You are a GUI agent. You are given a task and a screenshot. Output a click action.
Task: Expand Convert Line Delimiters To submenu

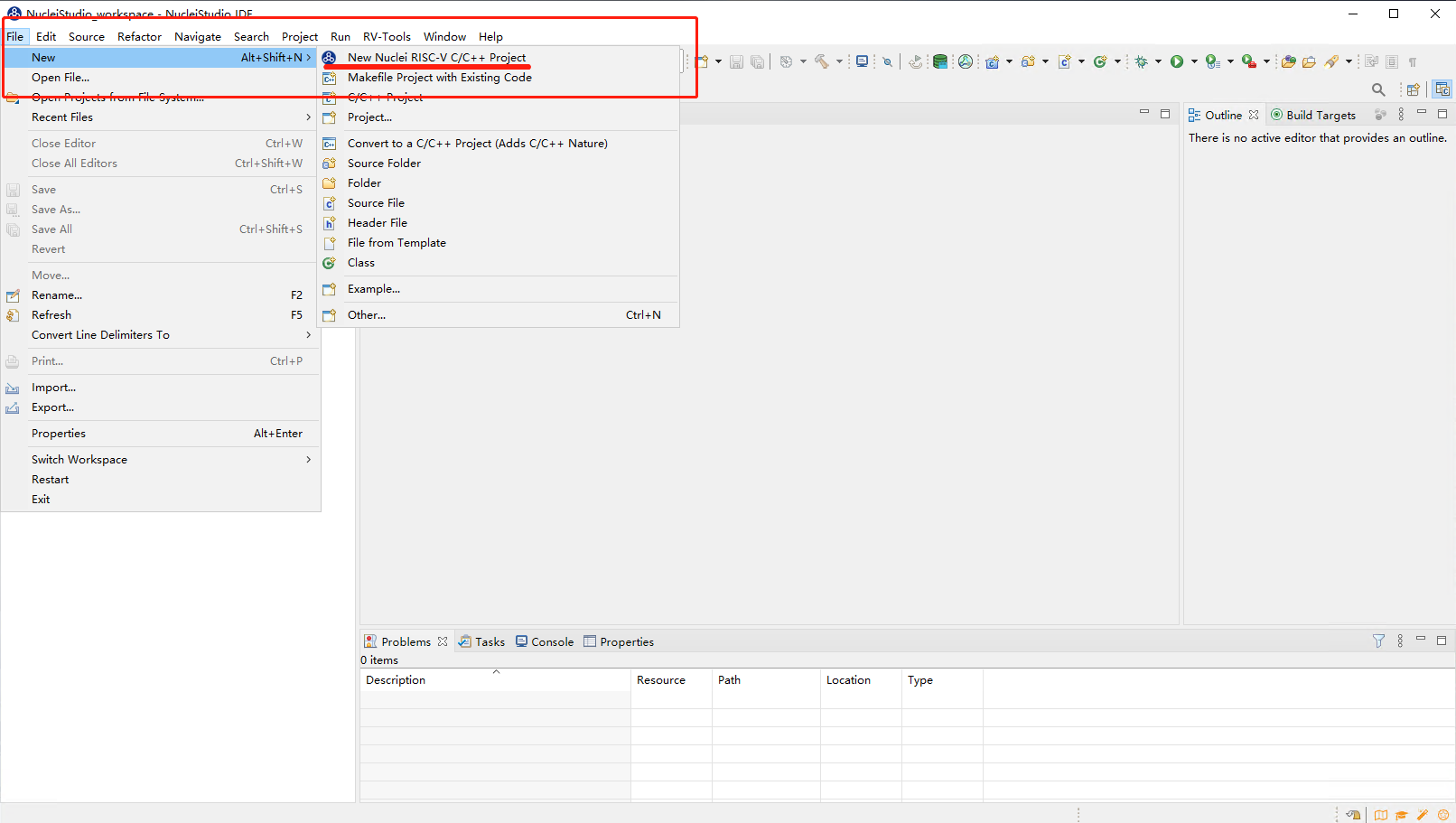pos(309,335)
